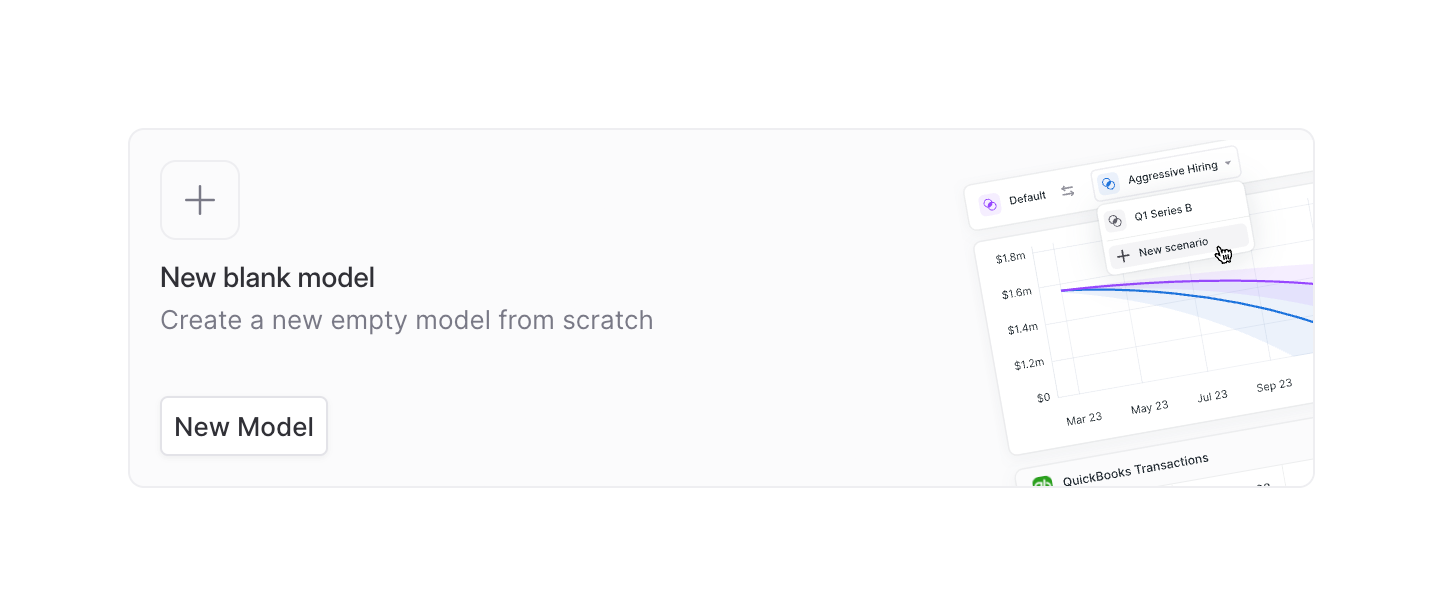This screenshot has height=616, width=1443.
Task: Click the large plus icon on the model card
Action: click(x=200, y=200)
